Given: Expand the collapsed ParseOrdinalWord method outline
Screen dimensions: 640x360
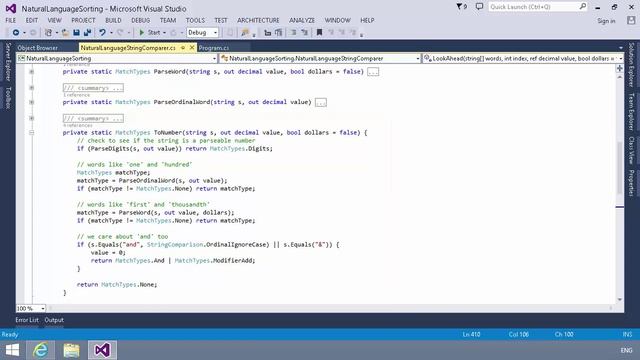Looking at the screenshot, I should click(x=31, y=102).
